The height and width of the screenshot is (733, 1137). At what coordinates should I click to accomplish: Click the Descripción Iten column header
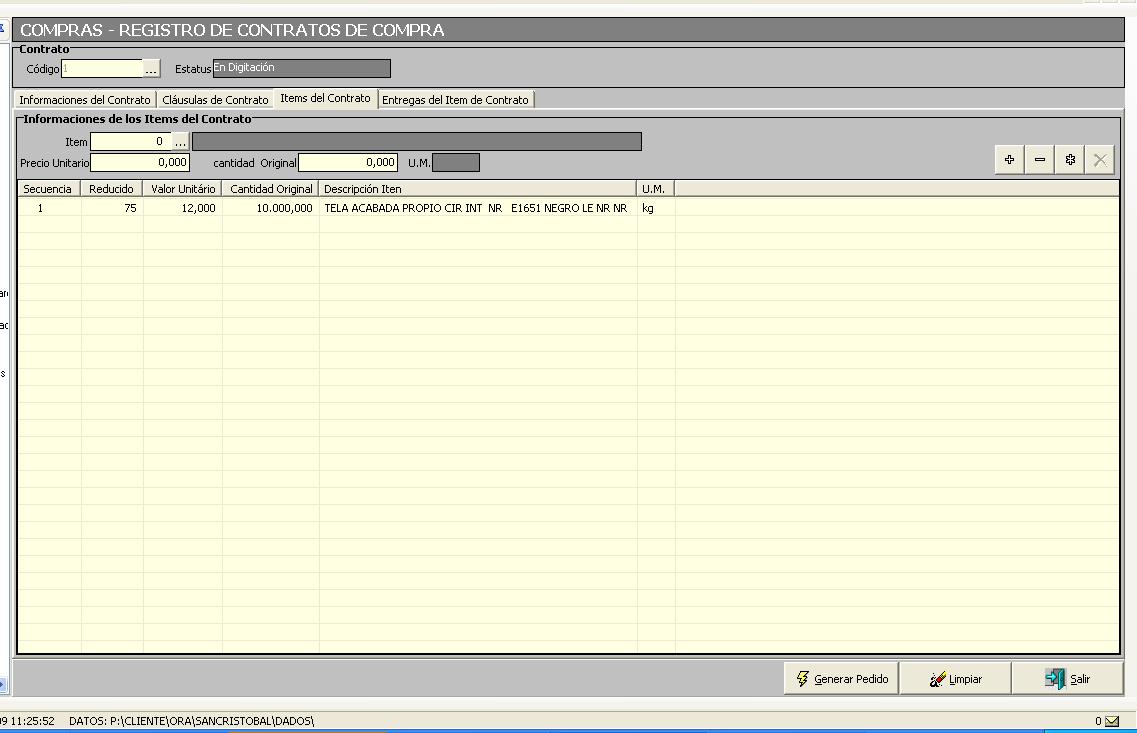[477, 188]
